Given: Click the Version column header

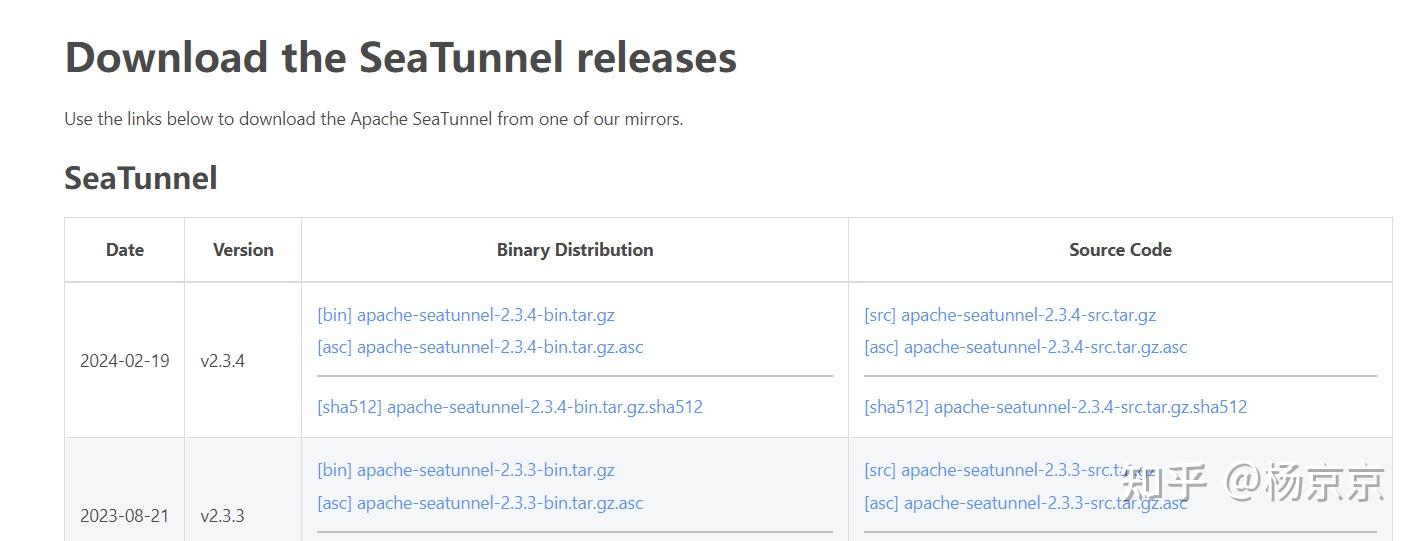Looking at the screenshot, I should coord(243,250).
